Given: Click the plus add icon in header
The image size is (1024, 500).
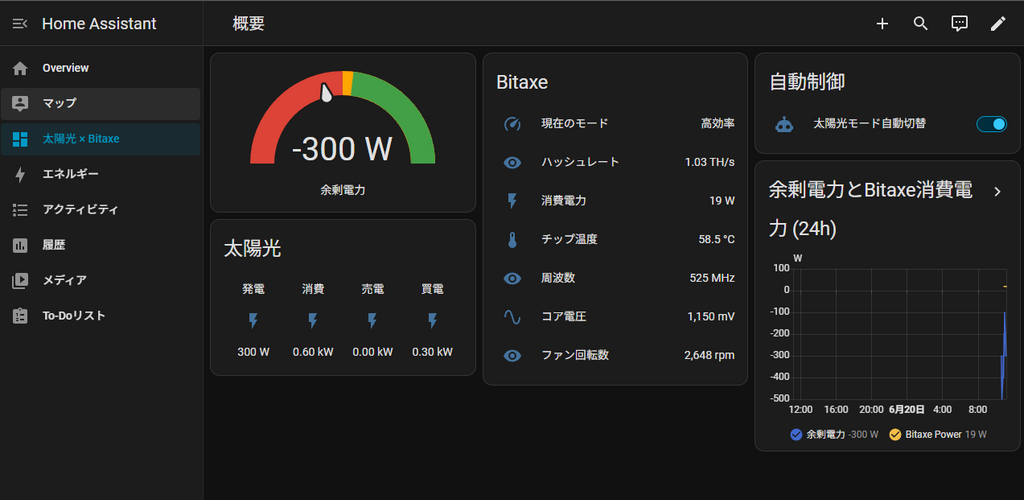Looking at the screenshot, I should click(882, 23).
